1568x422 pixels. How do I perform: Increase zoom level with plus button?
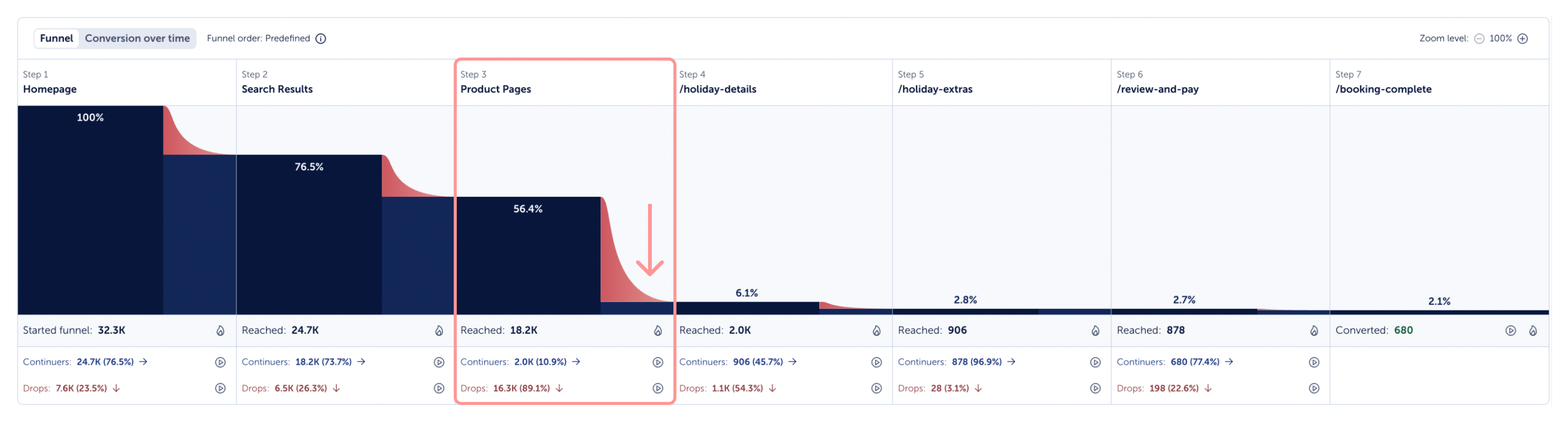[1522, 39]
